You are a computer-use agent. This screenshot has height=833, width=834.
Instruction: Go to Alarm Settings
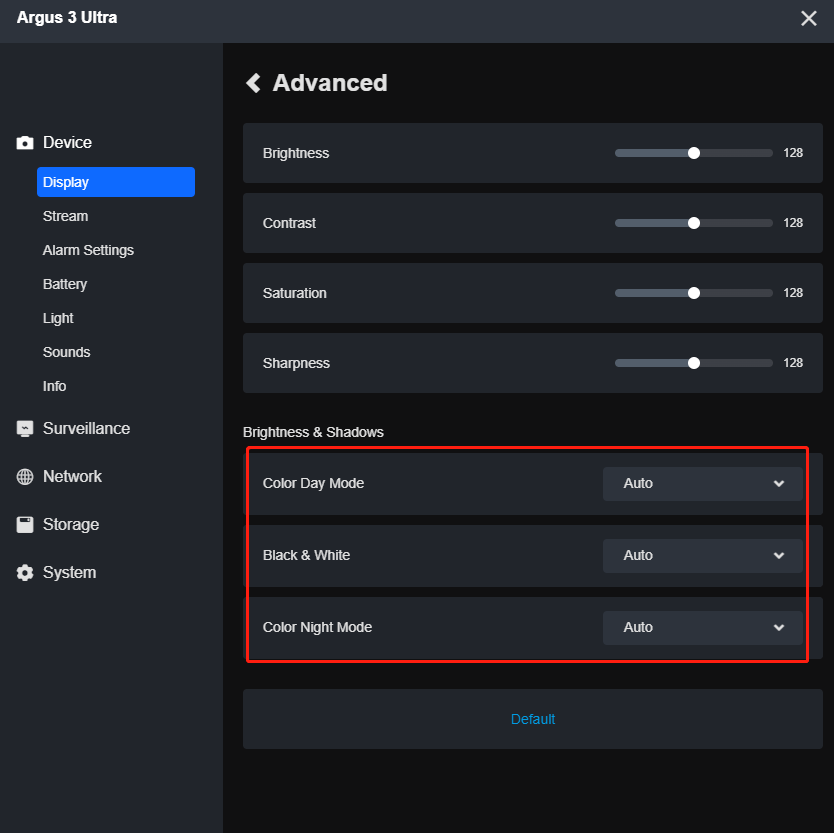(x=88, y=250)
